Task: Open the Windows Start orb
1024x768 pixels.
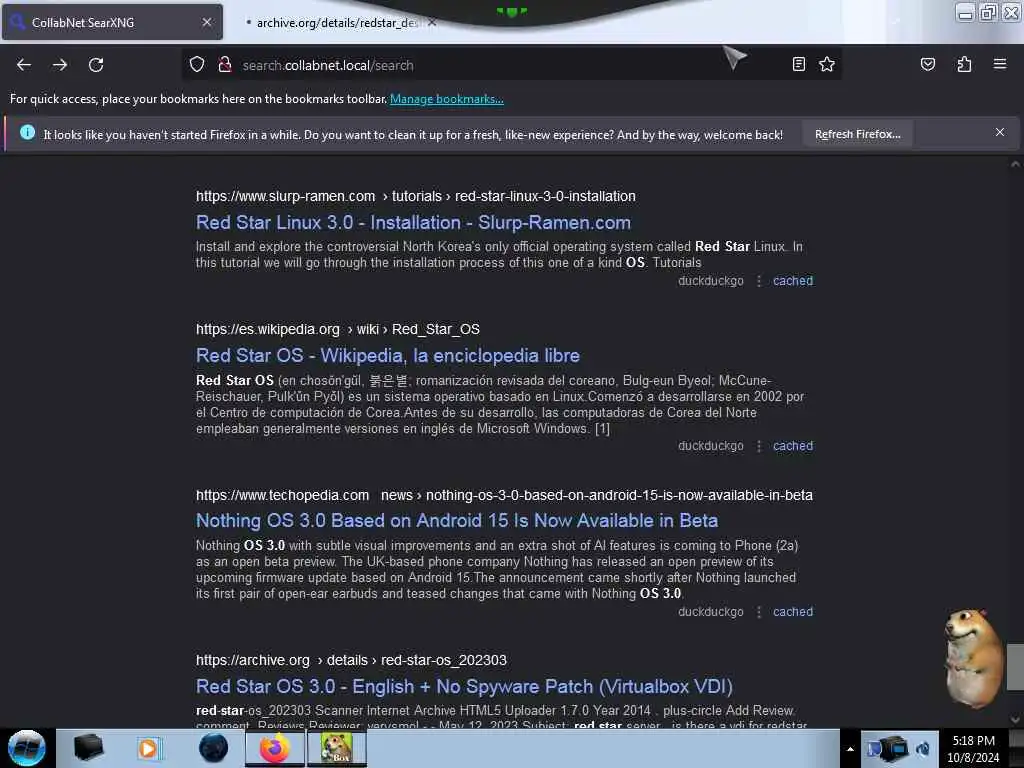Action: [26, 748]
